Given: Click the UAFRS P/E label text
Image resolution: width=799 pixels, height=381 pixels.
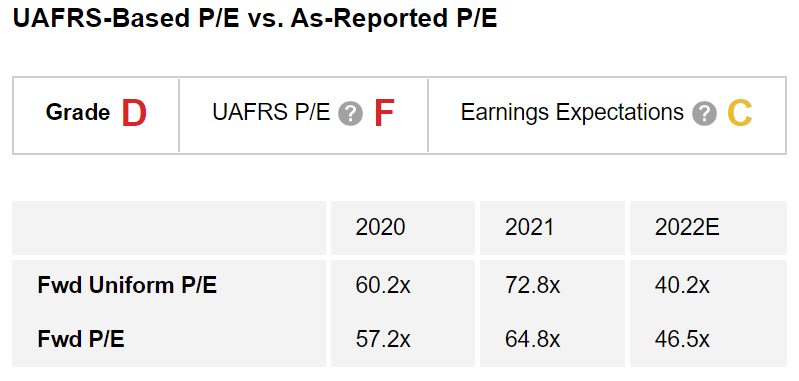Looking at the screenshot, I should point(272,112).
